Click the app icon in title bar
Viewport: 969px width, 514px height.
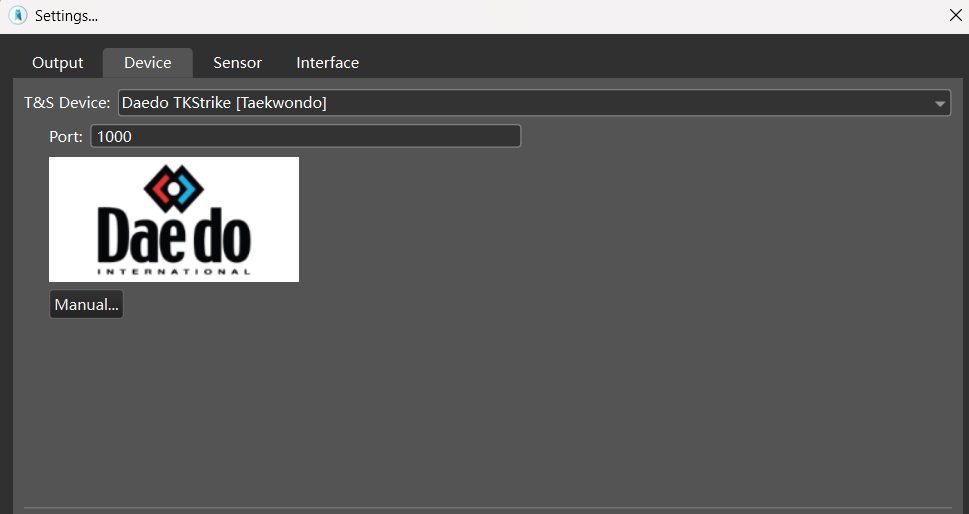(x=18, y=16)
